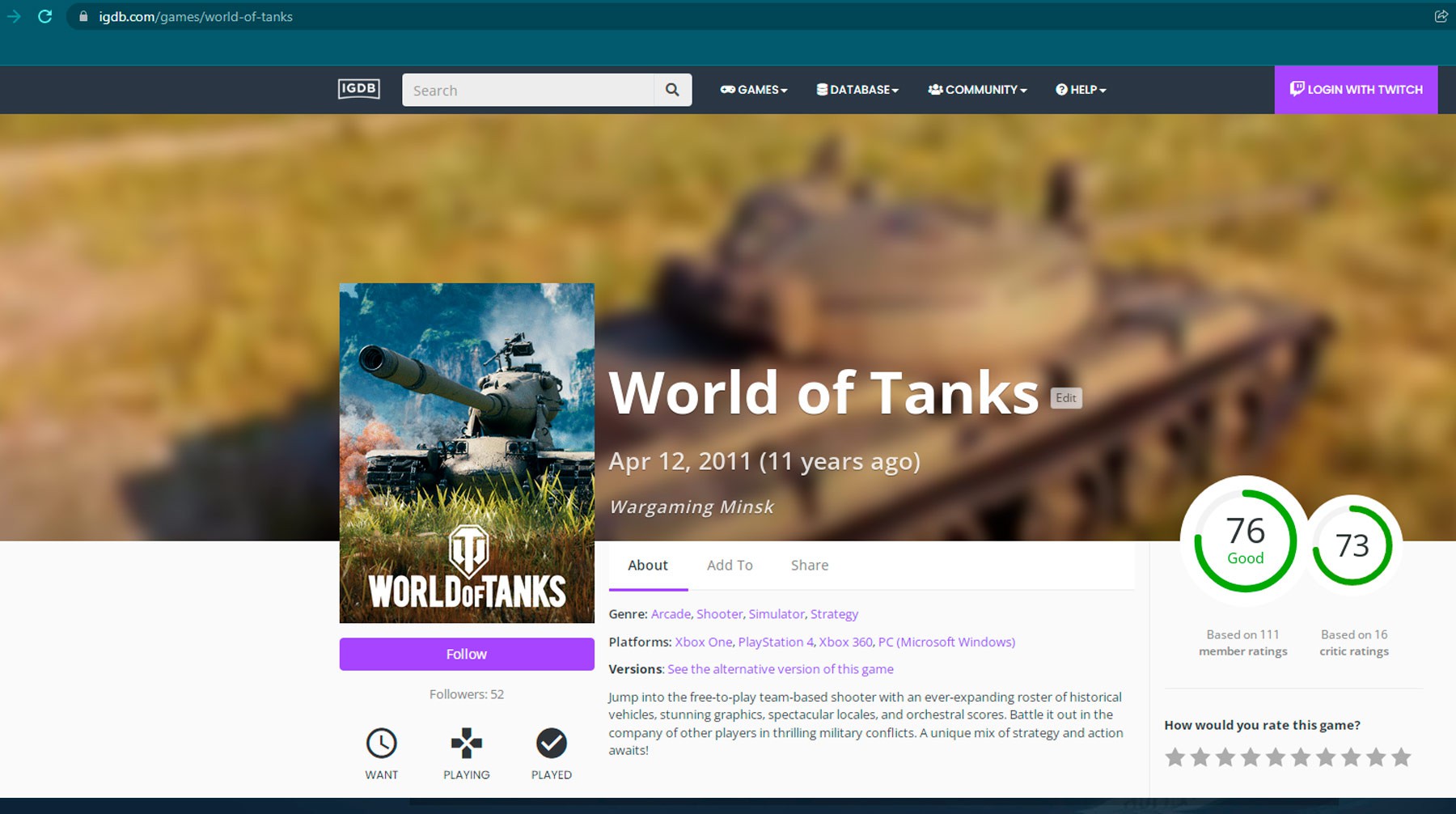Click the Edit button beside the title
The image size is (1456, 814).
pyautogui.click(x=1066, y=398)
